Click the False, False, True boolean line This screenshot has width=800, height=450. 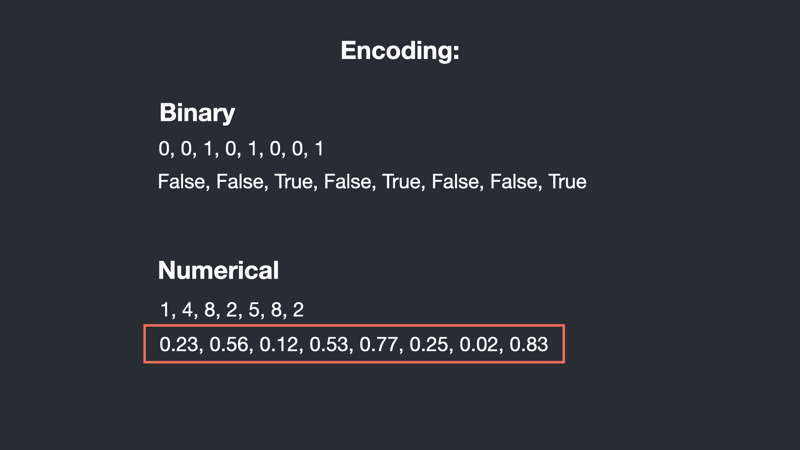(372, 182)
